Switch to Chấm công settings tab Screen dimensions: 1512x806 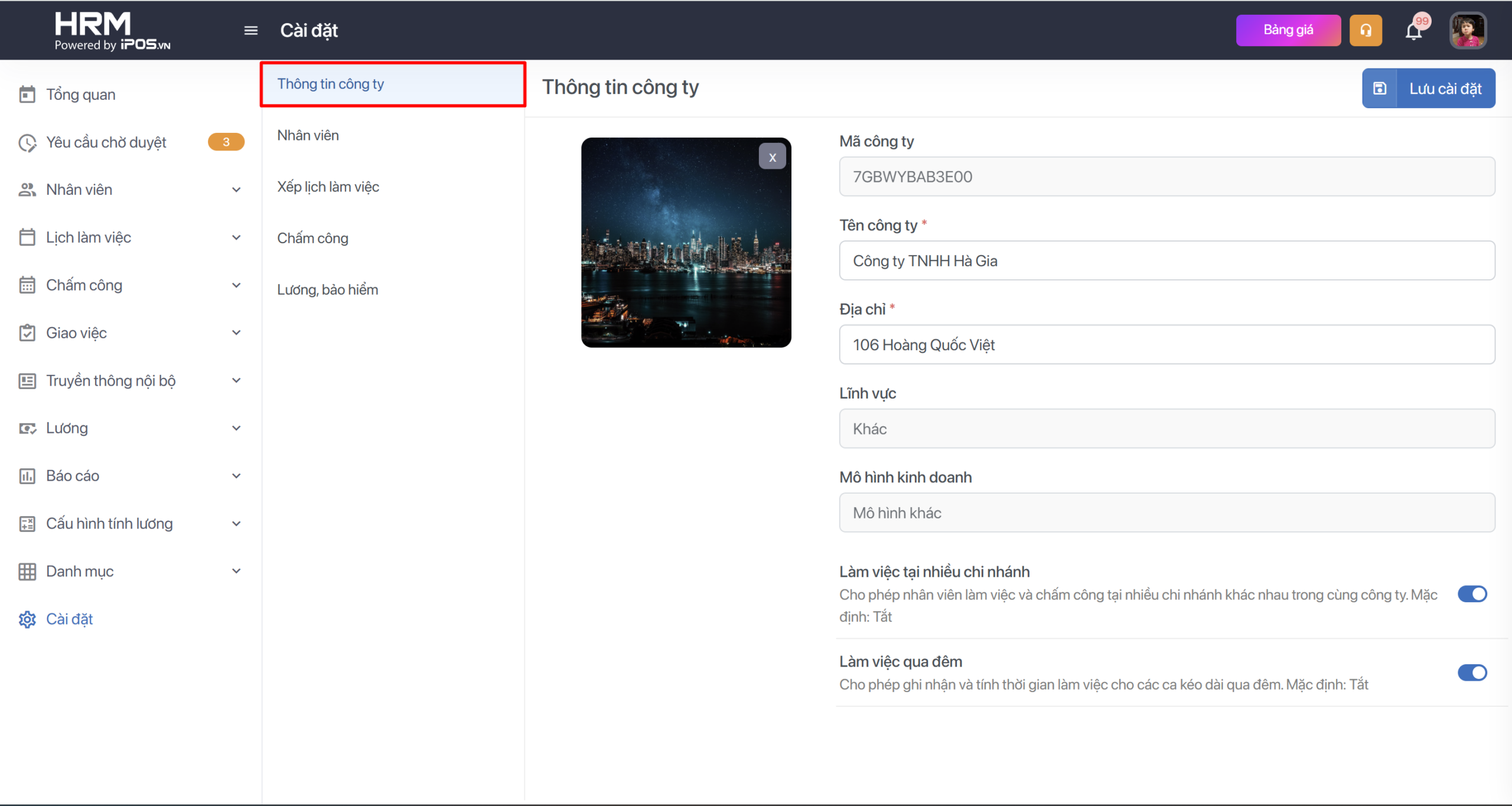[x=313, y=238]
